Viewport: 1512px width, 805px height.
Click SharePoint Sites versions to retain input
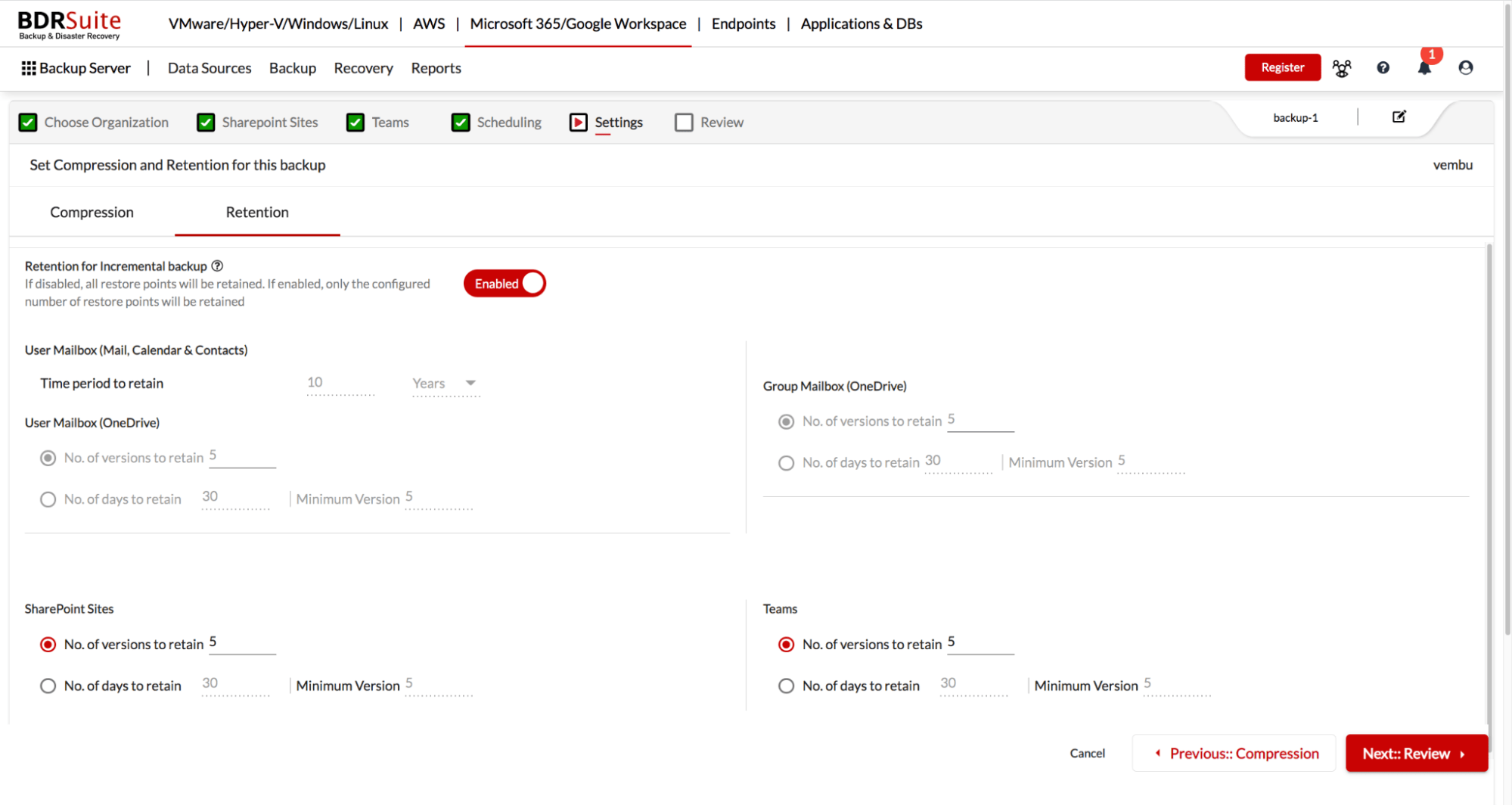[x=242, y=643]
